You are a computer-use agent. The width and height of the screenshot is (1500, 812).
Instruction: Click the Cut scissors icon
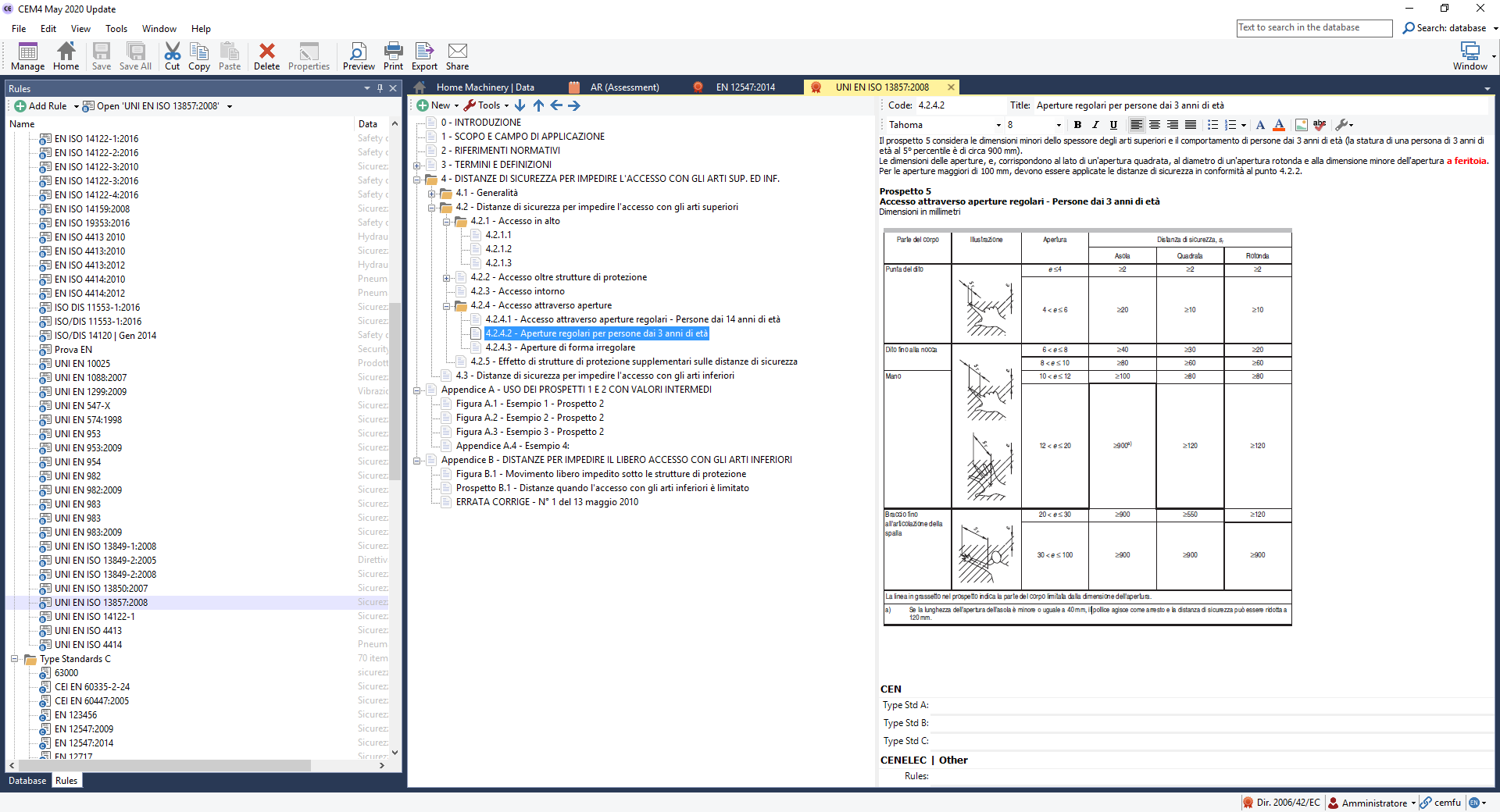tap(172, 55)
